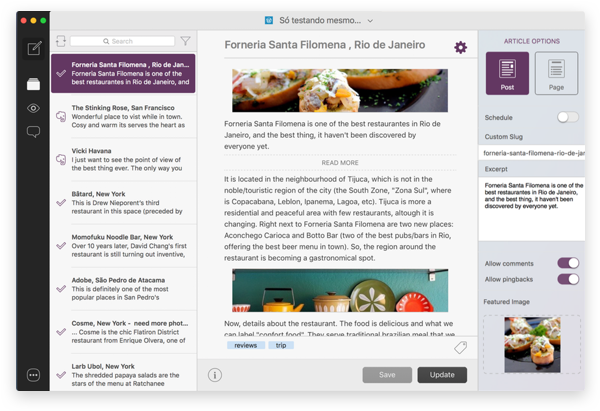Screen dimensions: 600x411
Task: Click checkmark icon of Cosme post
Action: [61, 332]
